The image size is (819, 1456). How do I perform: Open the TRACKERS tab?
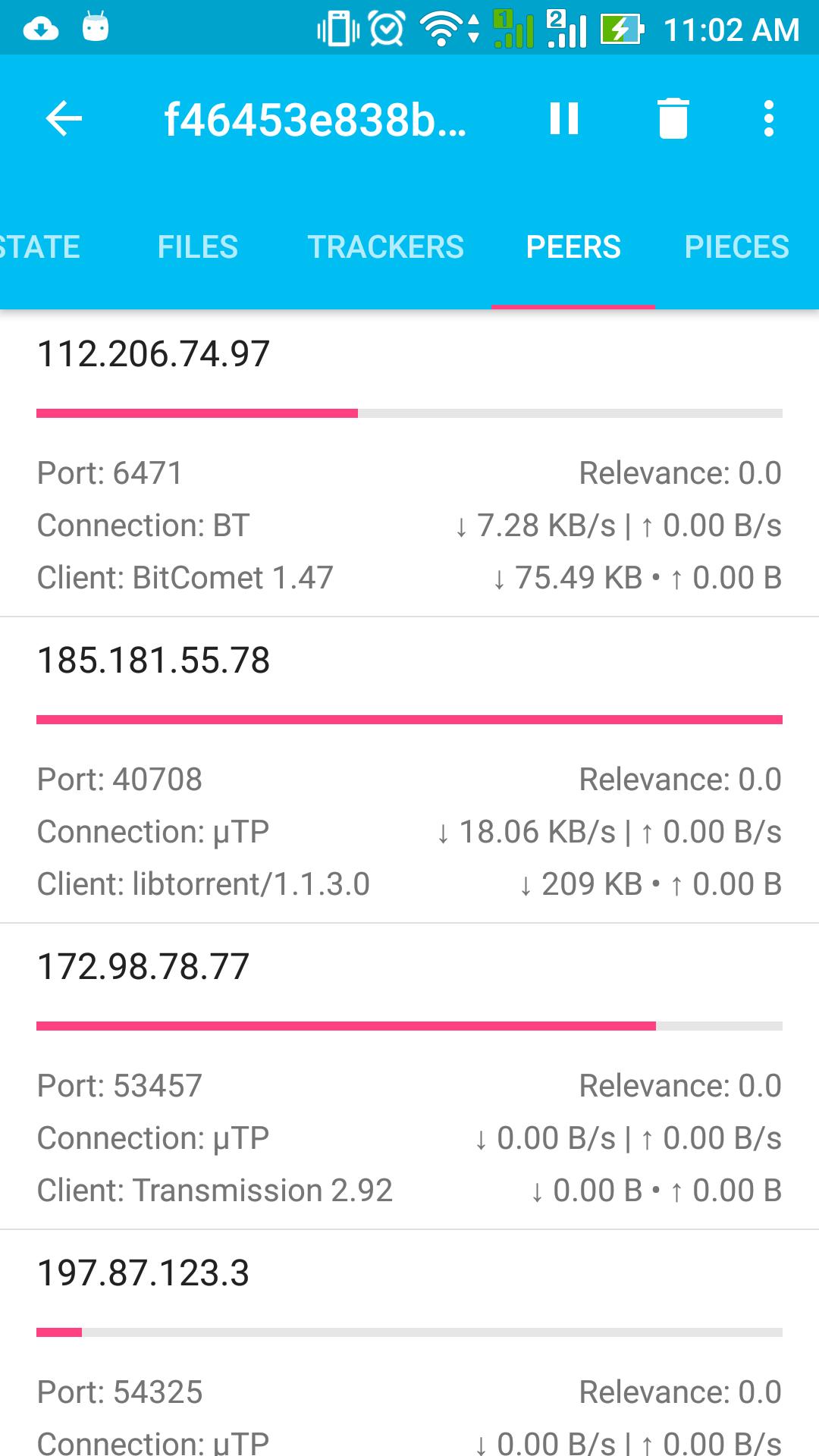pyautogui.click(x=385, y=247)
